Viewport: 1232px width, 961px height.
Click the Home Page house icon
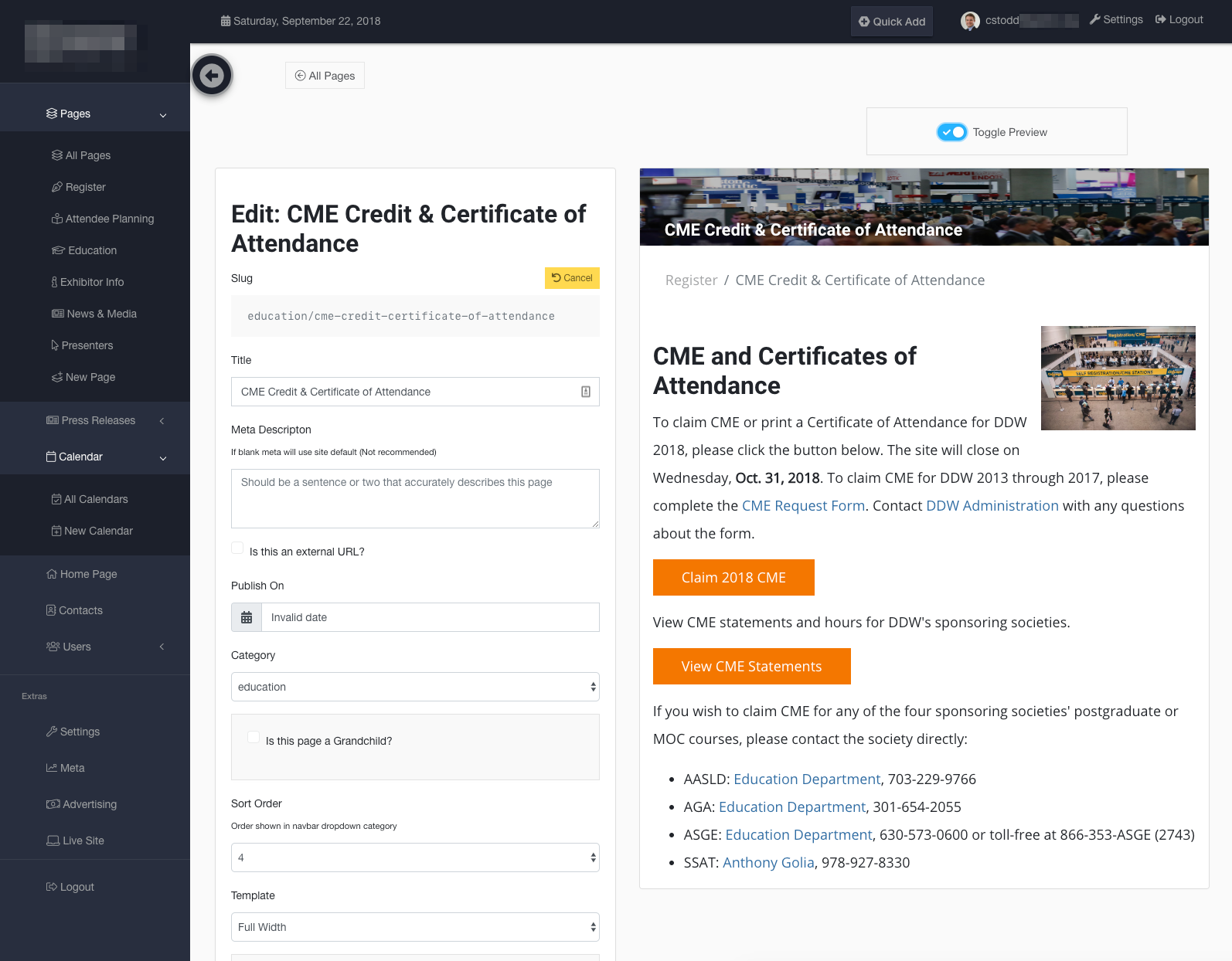tap(52, 574)
